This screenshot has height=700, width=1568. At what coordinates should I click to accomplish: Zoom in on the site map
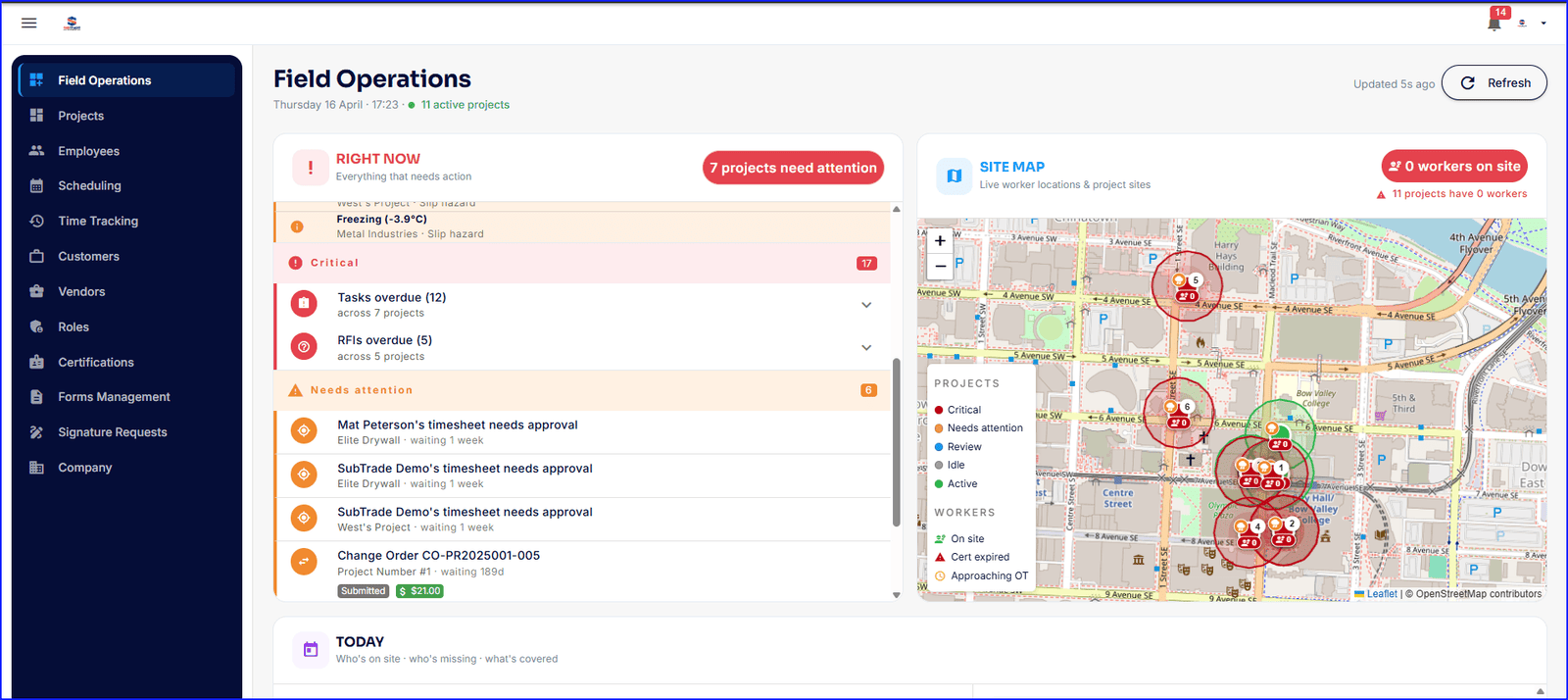click(940, 240)
